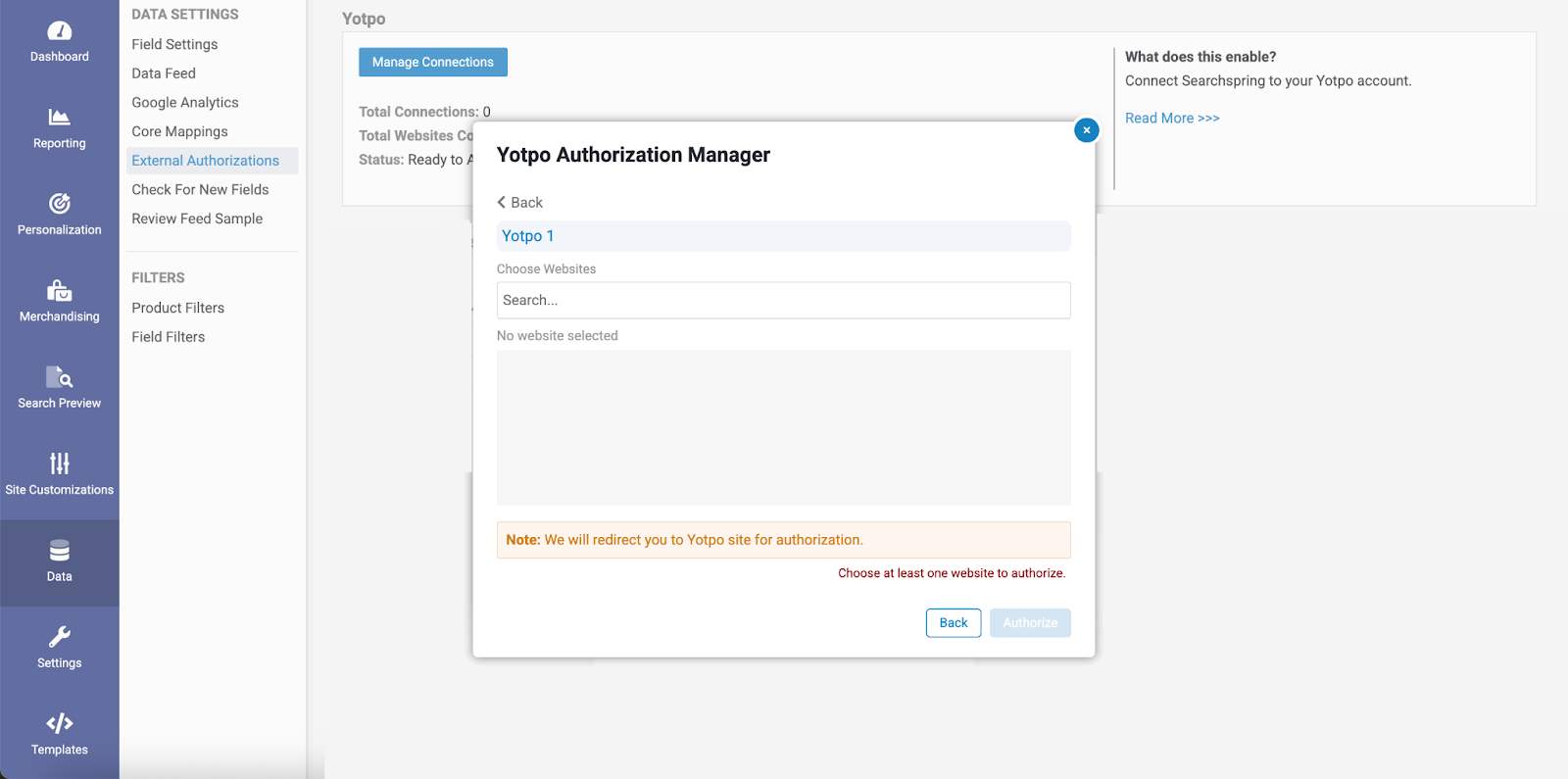Open the Site Customizations sliders icon
The image size is (1568, 779).
[x=60, y=463]
